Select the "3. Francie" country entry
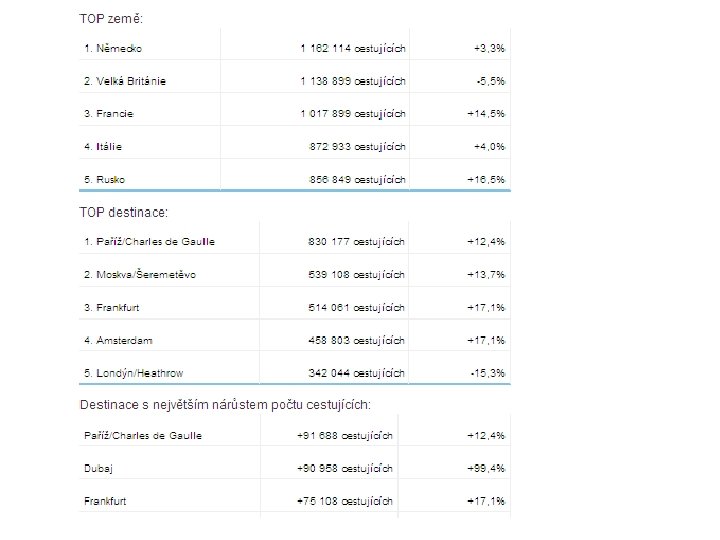 (109, 114)
